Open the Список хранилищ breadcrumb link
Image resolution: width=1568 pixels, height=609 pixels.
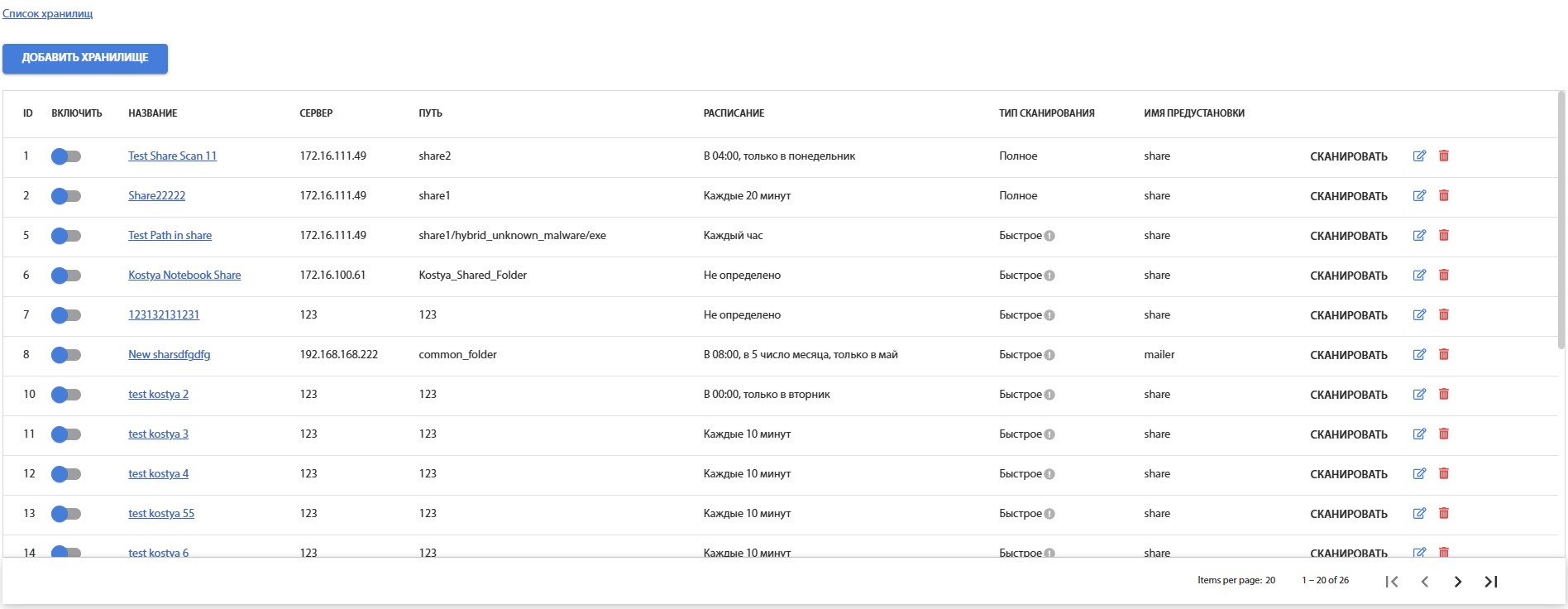[47, 13]
